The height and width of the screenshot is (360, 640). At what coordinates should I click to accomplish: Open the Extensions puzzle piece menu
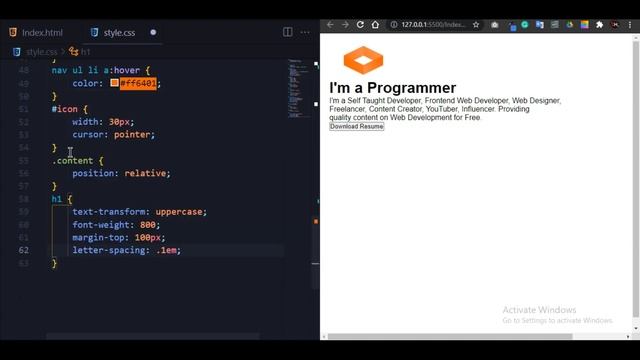(600, 25)
